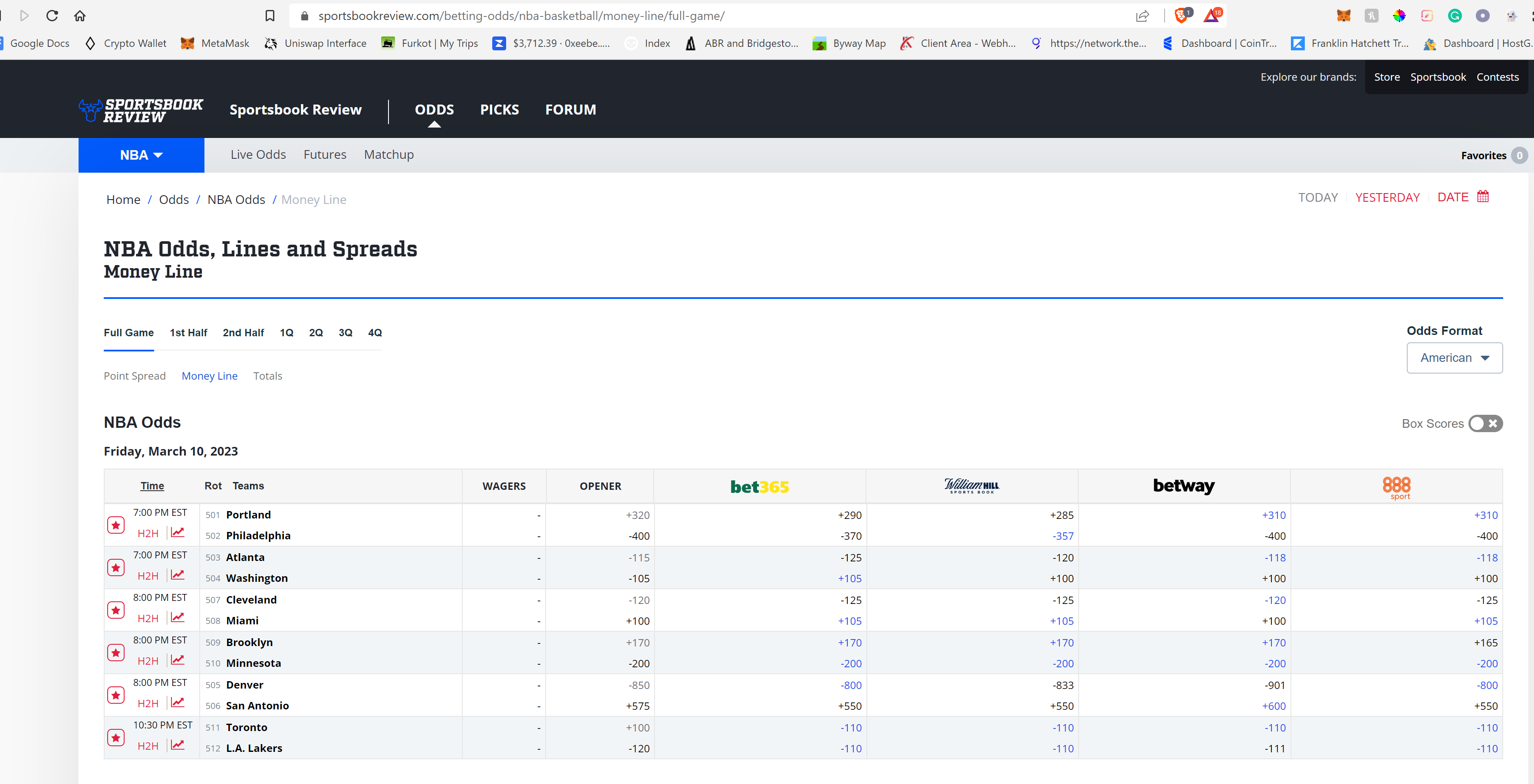Viewport: 1534px width, 784px height.
Task: Click the browser address bar URL
Action: click(521, 16)
